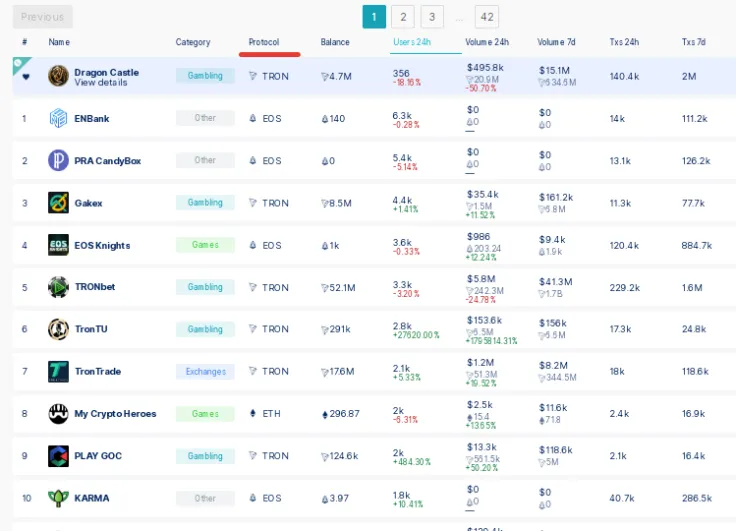The image size is (736, 531).
Task: Click the 296.87 balance for My Crypto Heroes
Action: click(x=341, y=414)
